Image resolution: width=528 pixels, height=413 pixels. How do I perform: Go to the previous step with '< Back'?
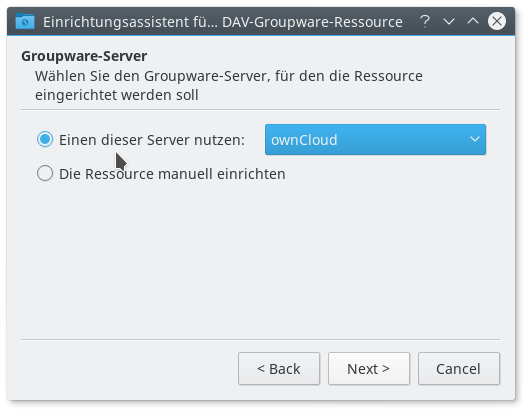[x=279, y=369]
